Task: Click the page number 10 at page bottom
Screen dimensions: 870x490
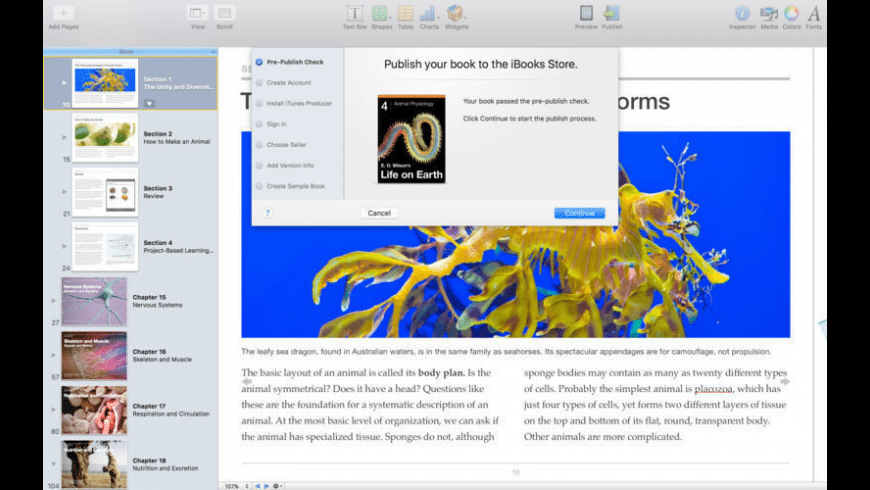Action: 515,472
